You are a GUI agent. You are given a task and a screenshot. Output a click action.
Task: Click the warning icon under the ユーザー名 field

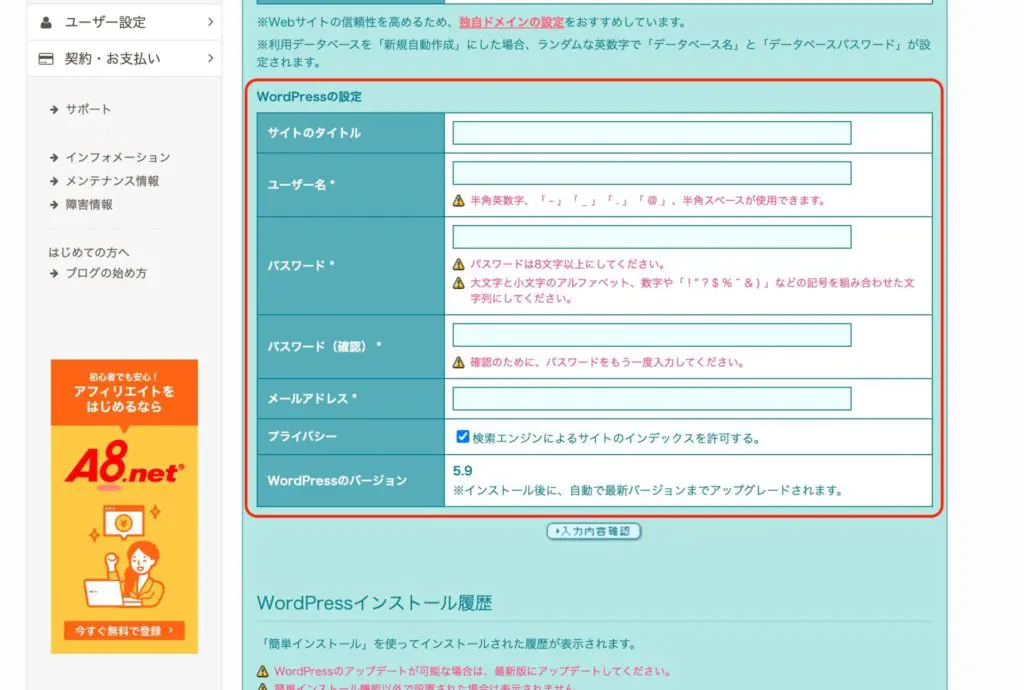(x=459, y=201)
